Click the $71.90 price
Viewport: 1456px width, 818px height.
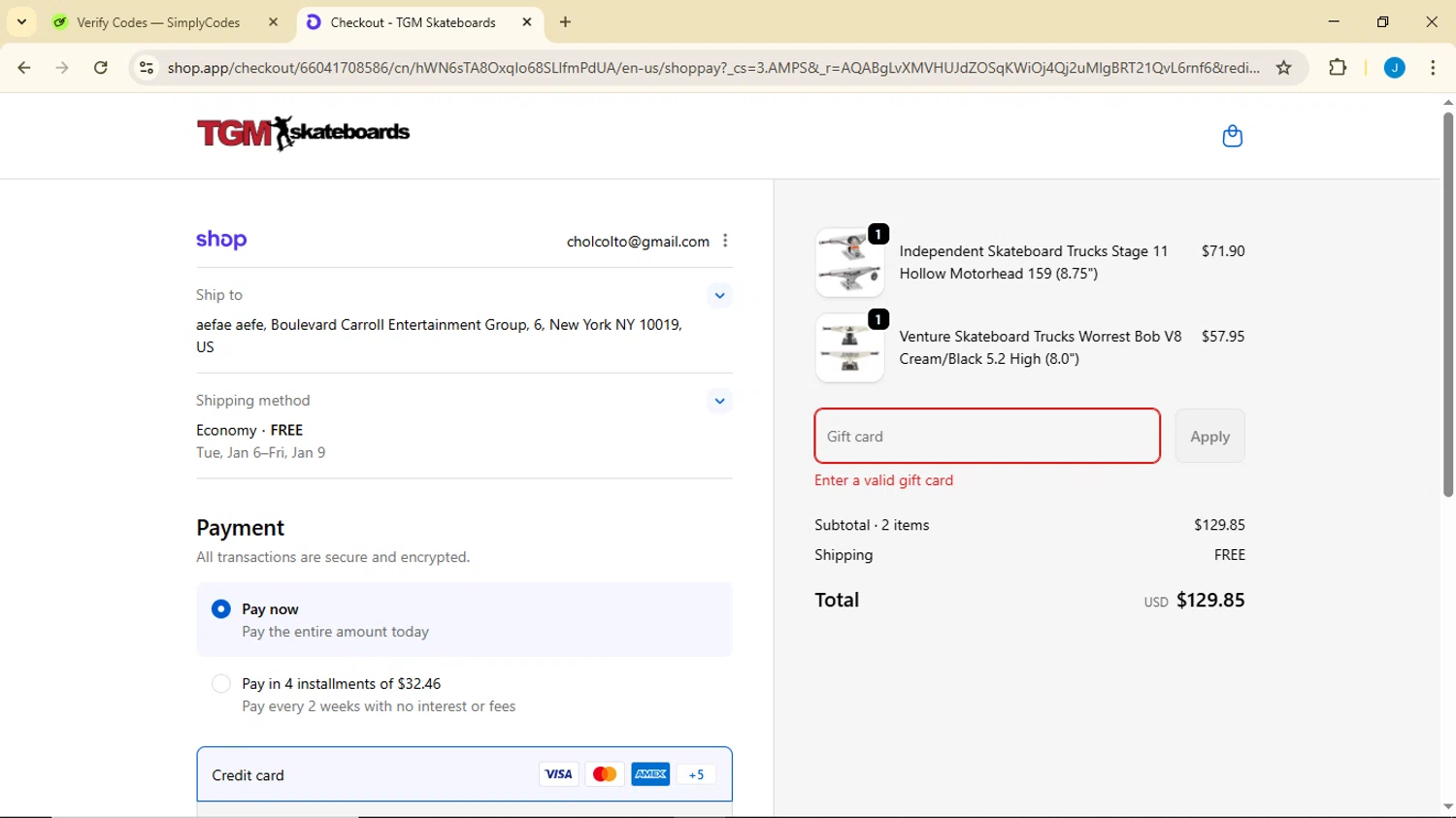coord(1223,251)
